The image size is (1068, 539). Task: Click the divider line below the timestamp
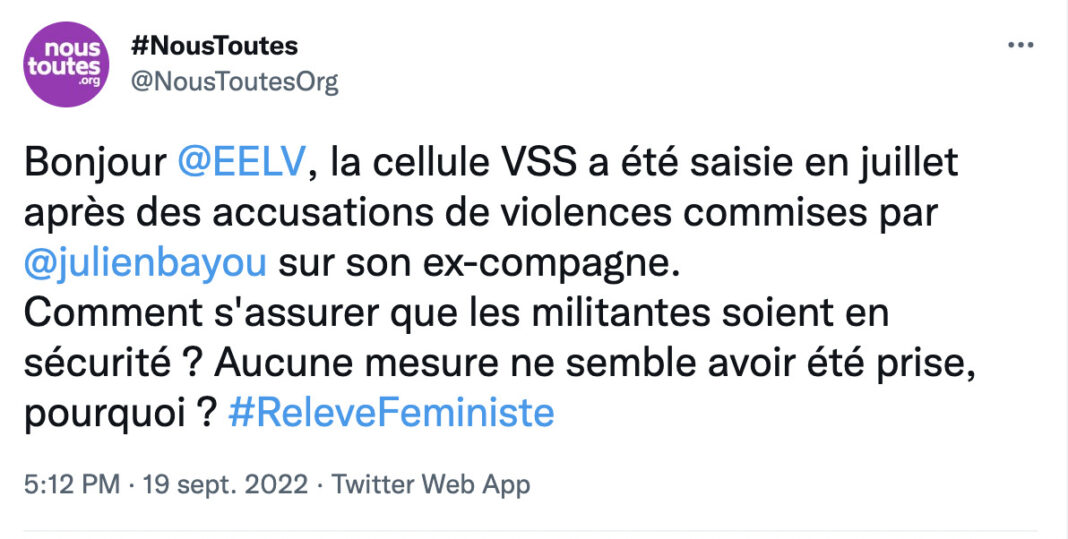coord(531,531)
